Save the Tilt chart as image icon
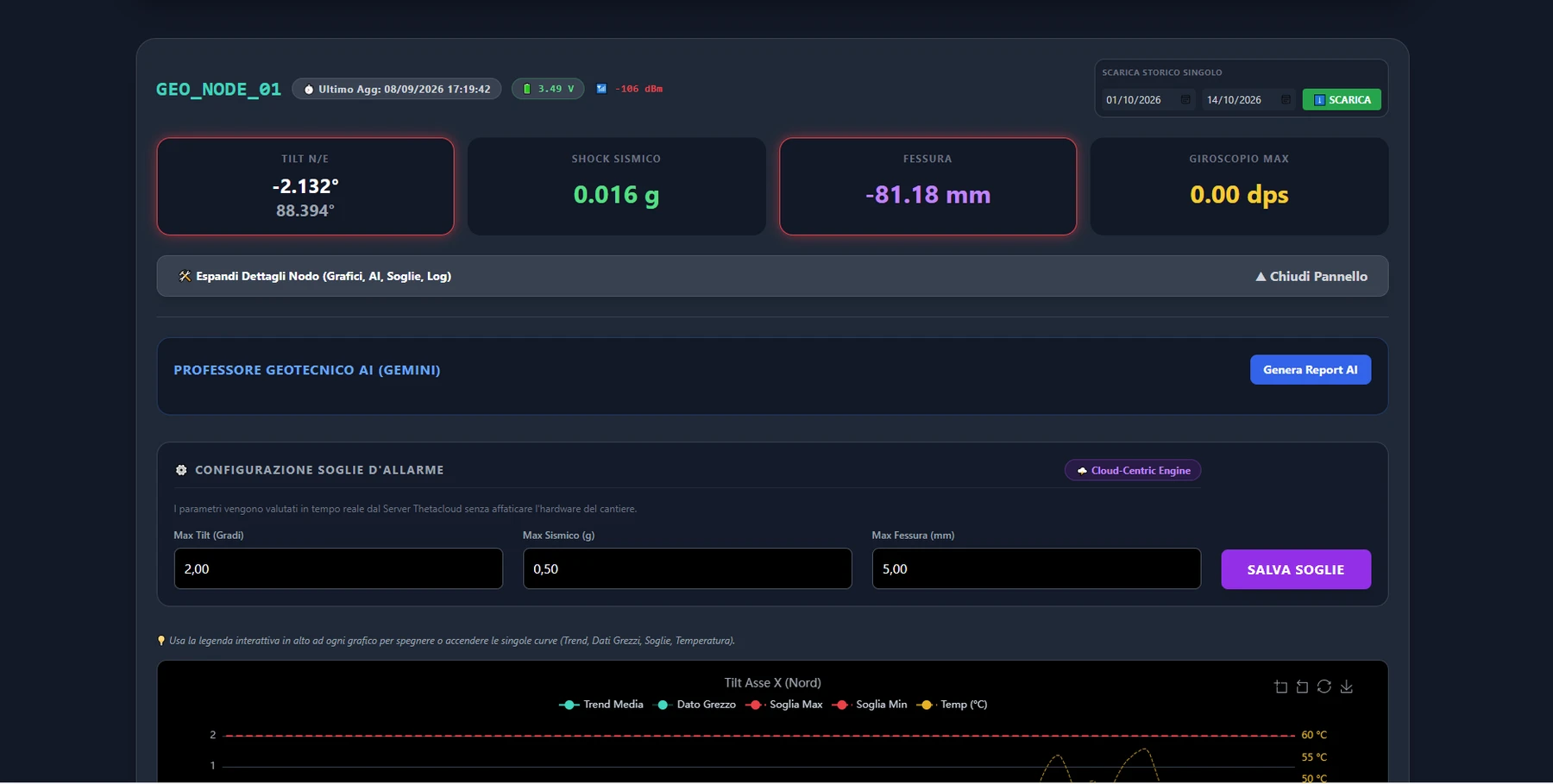The image size is (1553, 784). pos(1347,687)
